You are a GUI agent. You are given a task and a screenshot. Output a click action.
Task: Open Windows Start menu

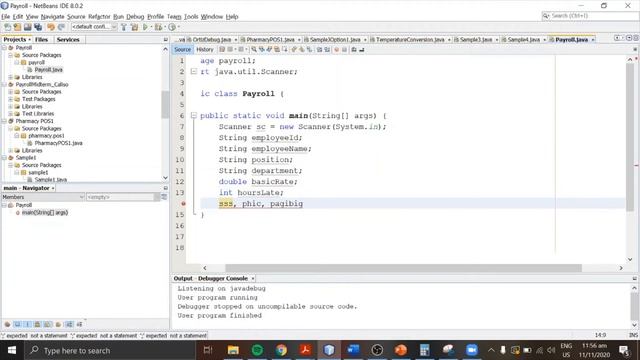(12, 350)
